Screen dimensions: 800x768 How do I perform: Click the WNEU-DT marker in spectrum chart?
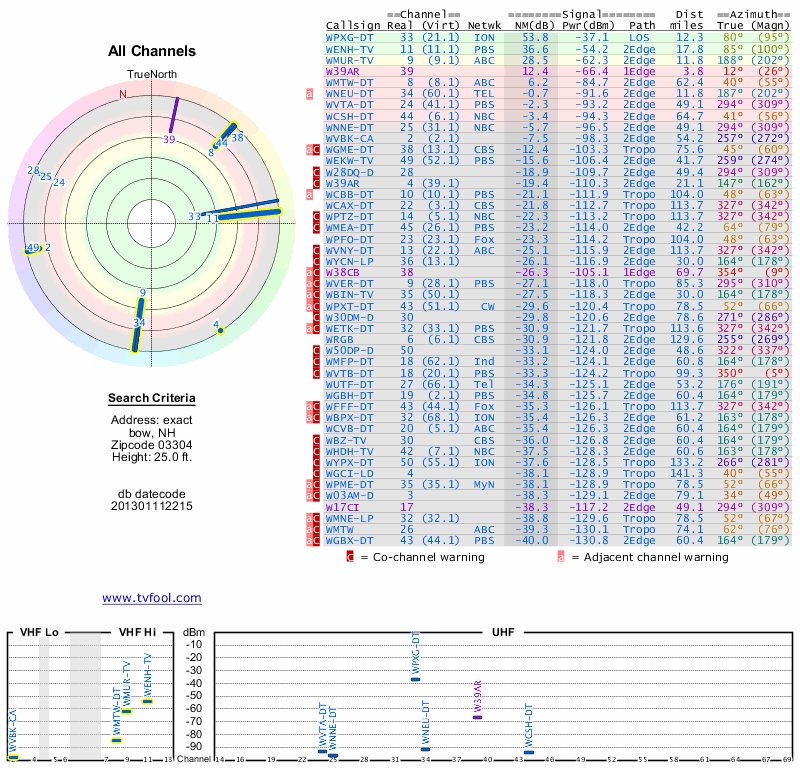click(426, 749)
